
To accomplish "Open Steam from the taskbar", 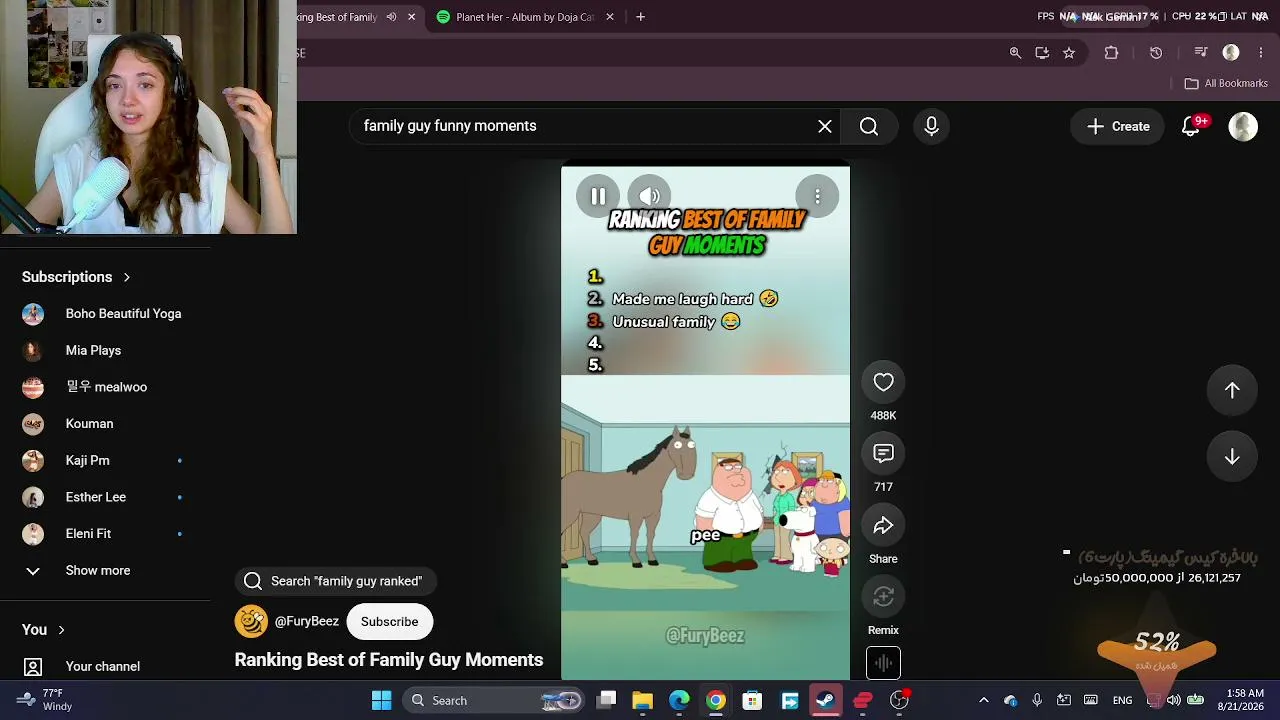I will pos(826,700).
